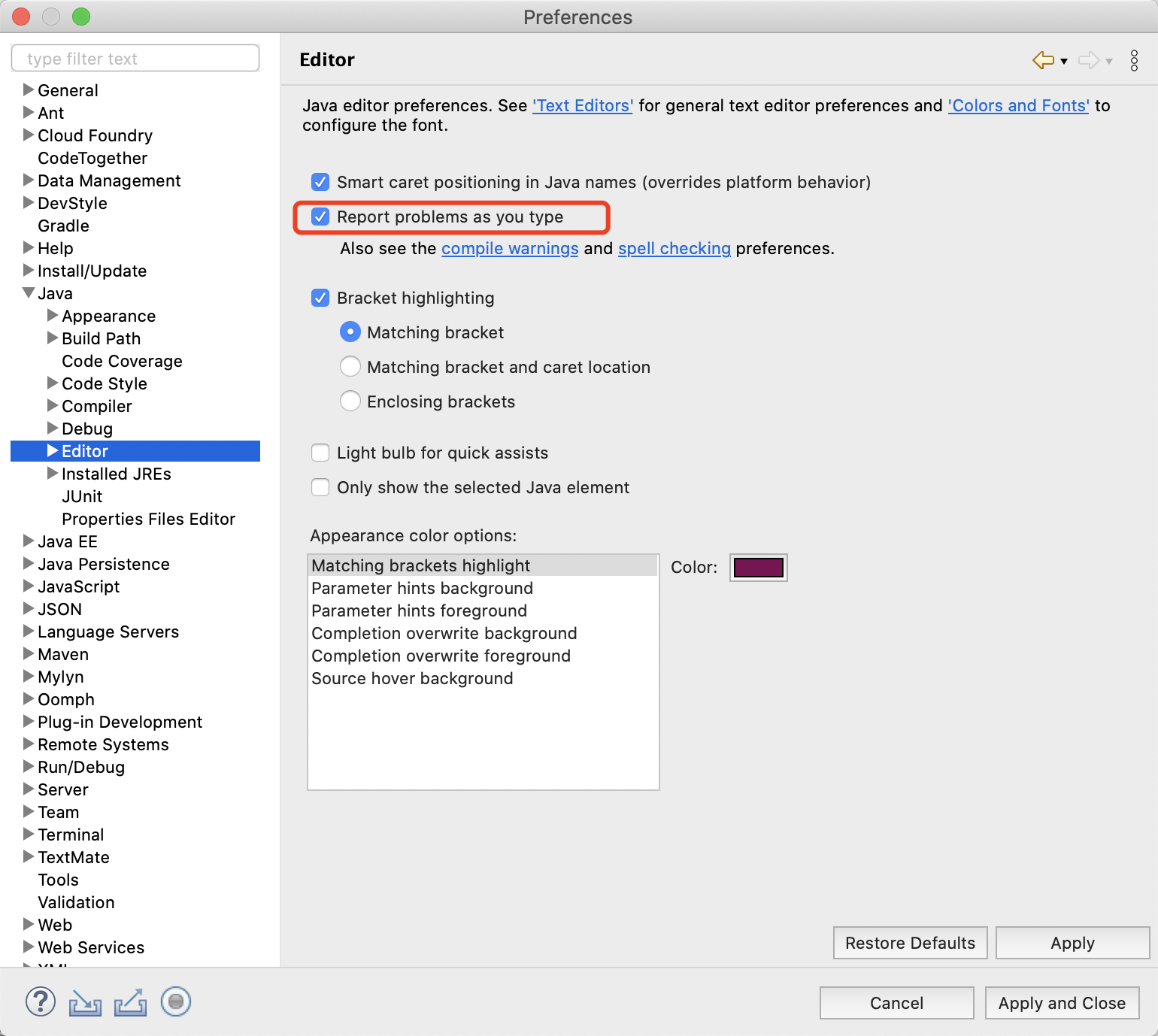1158x1036 pixels.
Task: Select Completion overwrite foreground list item
Action: [483, 656]
